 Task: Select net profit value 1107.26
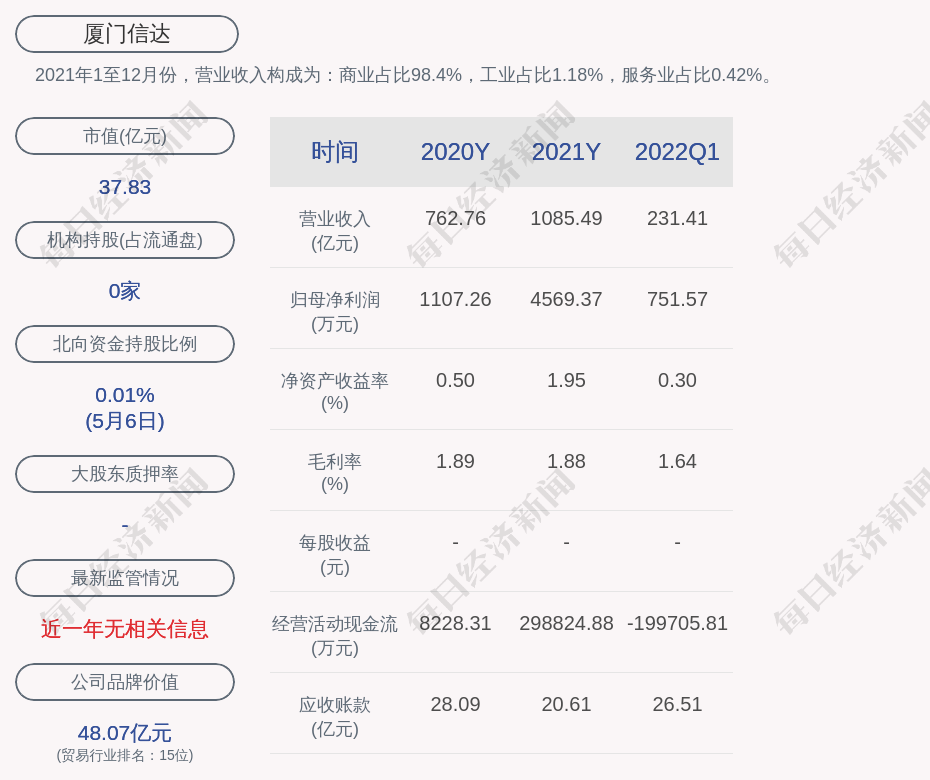(455, 299)
